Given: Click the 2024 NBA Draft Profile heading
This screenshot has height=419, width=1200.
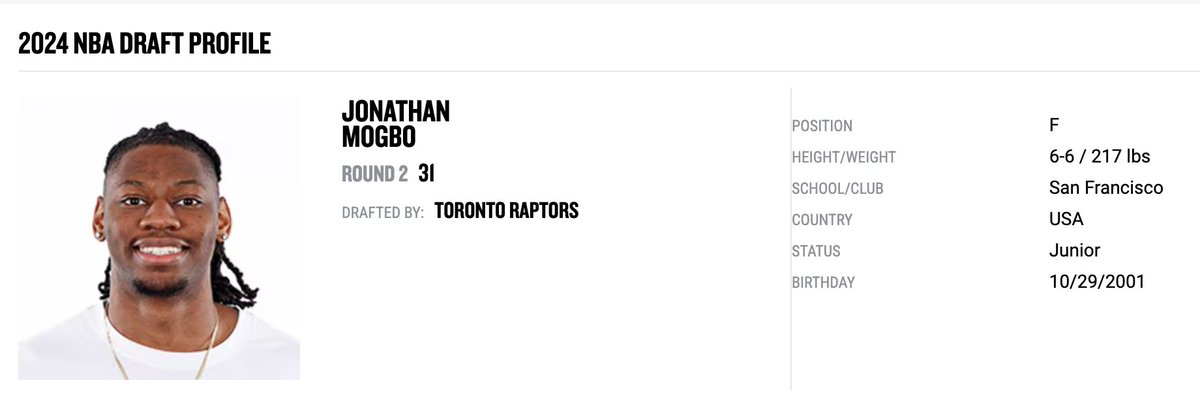Looking at the screenshot, I should (x=144, y=42).
